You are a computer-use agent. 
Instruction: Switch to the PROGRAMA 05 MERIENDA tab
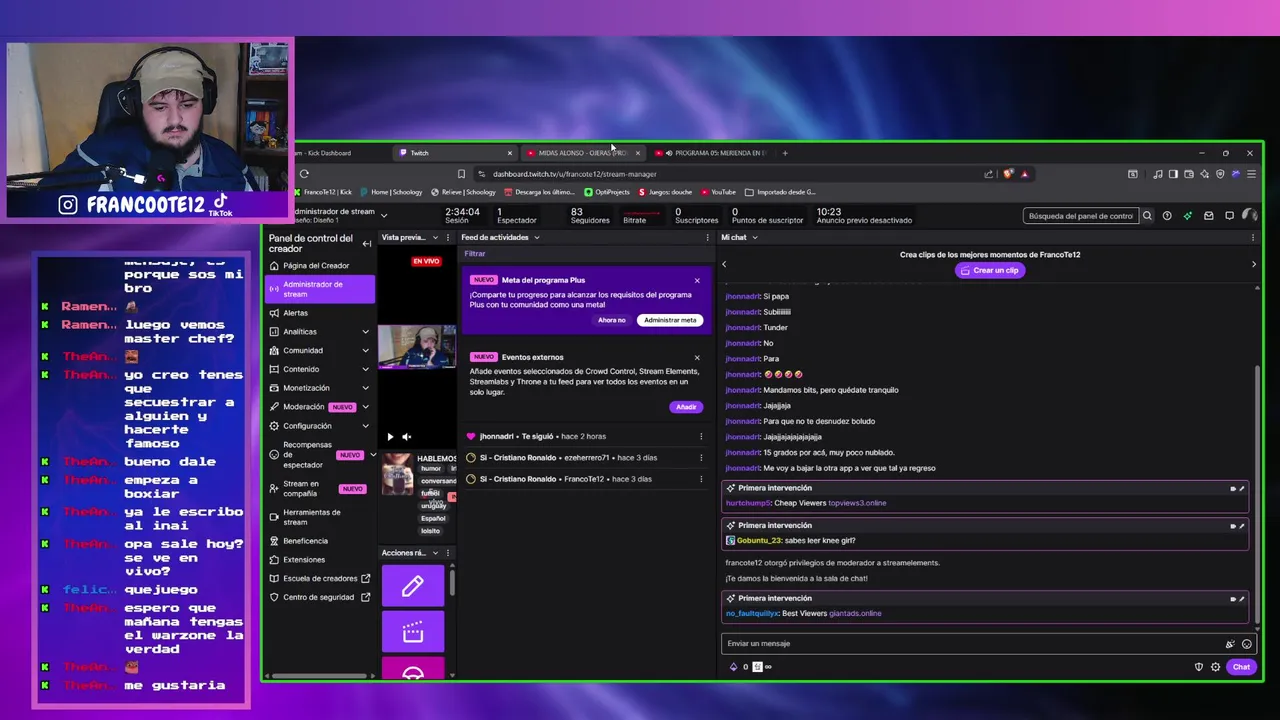point(711,153)
